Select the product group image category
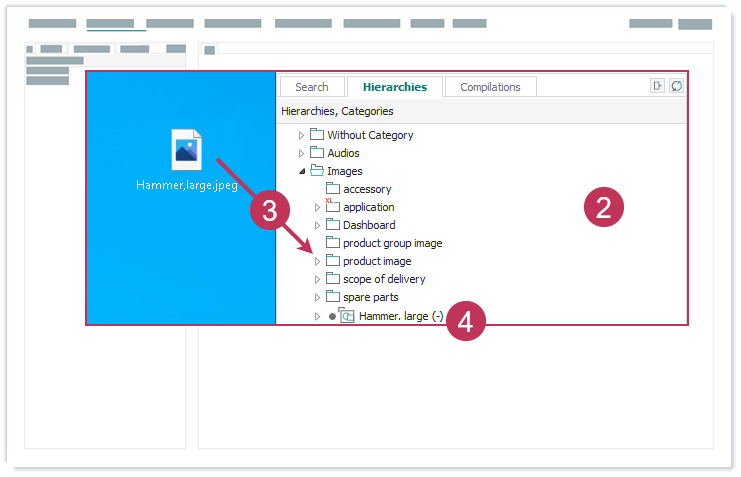The width and height of the screenshot is (741, 477). (392, 243)
